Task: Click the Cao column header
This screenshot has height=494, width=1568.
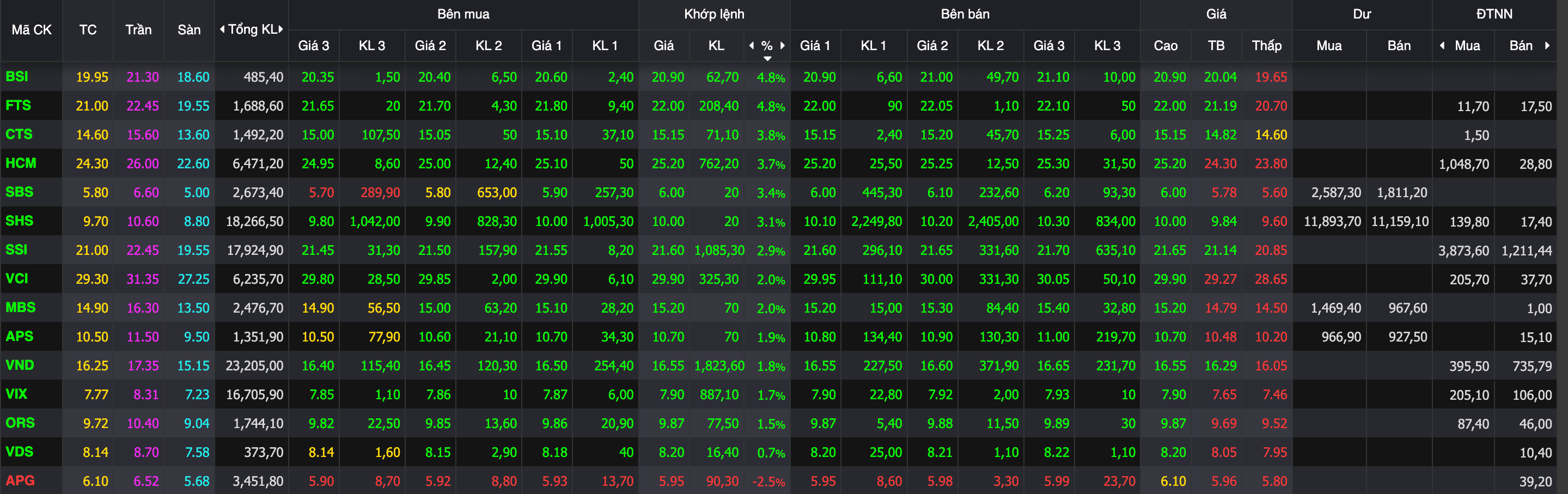Action: [1165, 46]
